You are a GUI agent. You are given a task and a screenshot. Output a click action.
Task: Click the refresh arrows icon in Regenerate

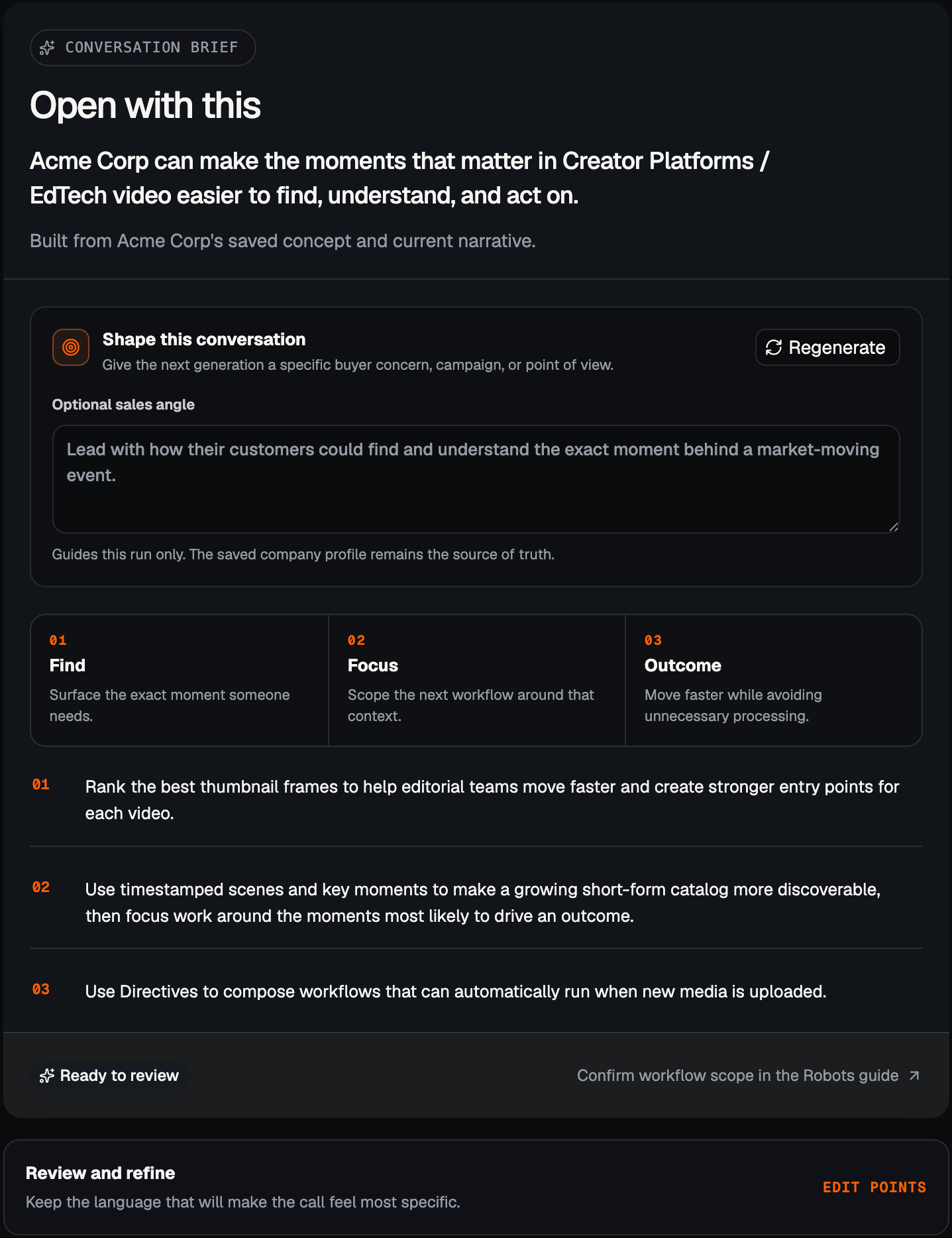point(774,347)
